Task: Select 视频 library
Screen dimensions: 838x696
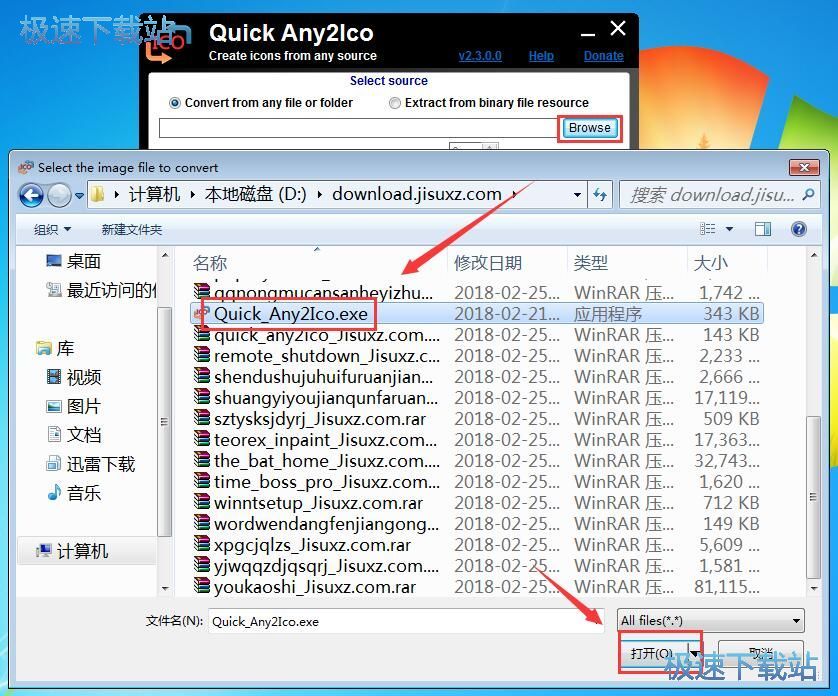Action: point(73,377)
